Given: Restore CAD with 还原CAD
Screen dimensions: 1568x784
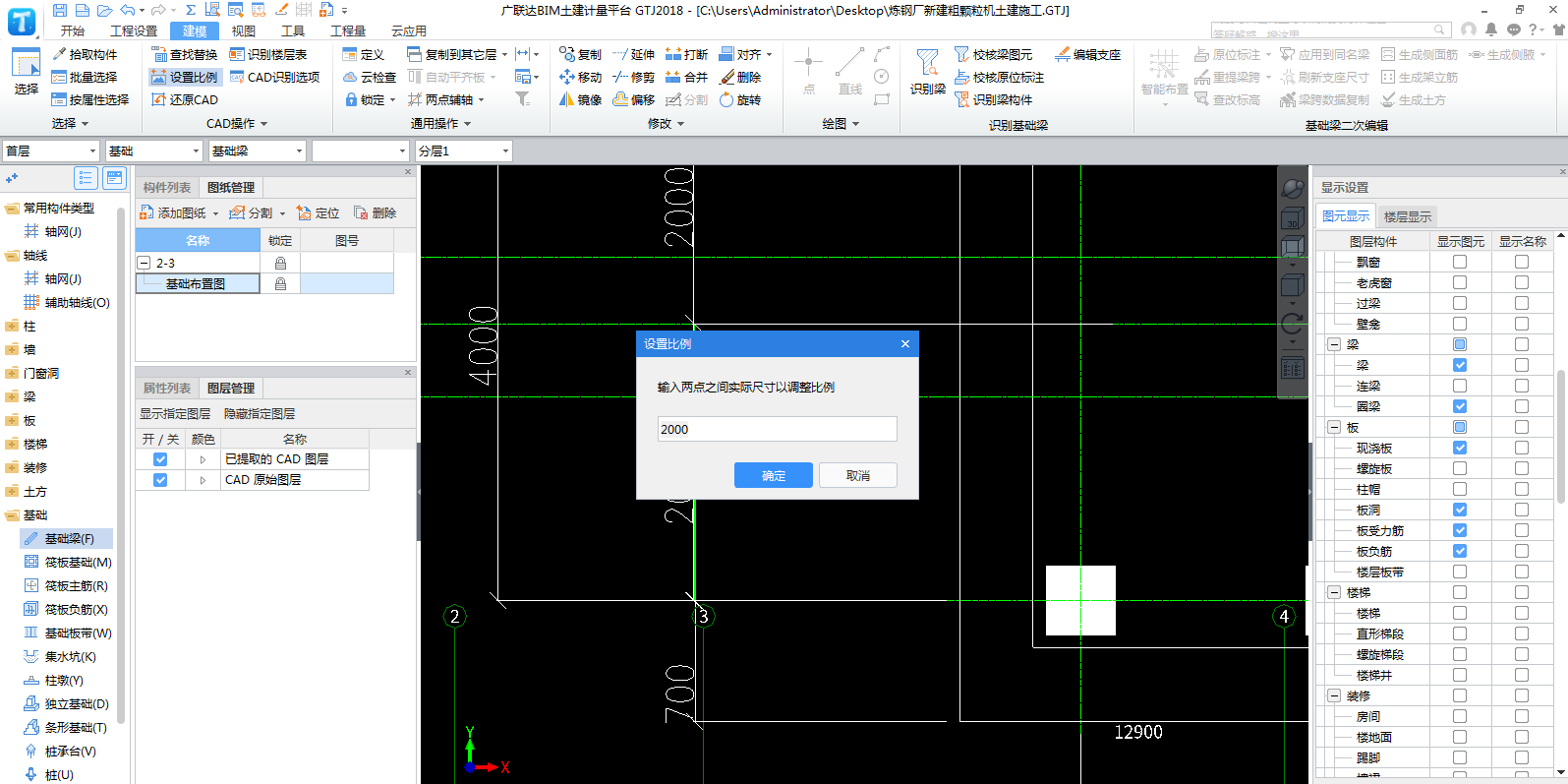Looking at the screenshot, I should 185,99.
